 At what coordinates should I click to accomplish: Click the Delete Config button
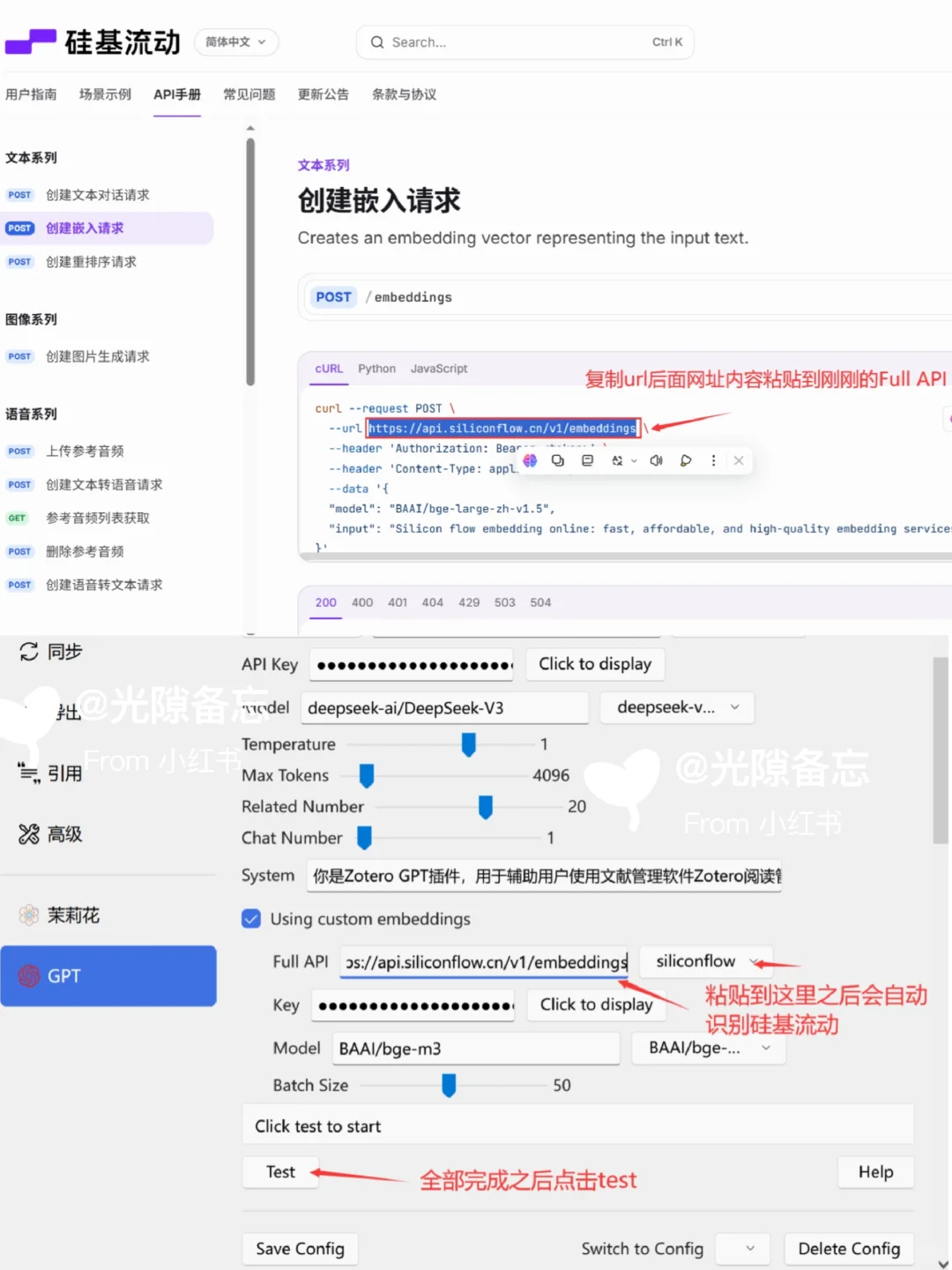[847, 1249]
